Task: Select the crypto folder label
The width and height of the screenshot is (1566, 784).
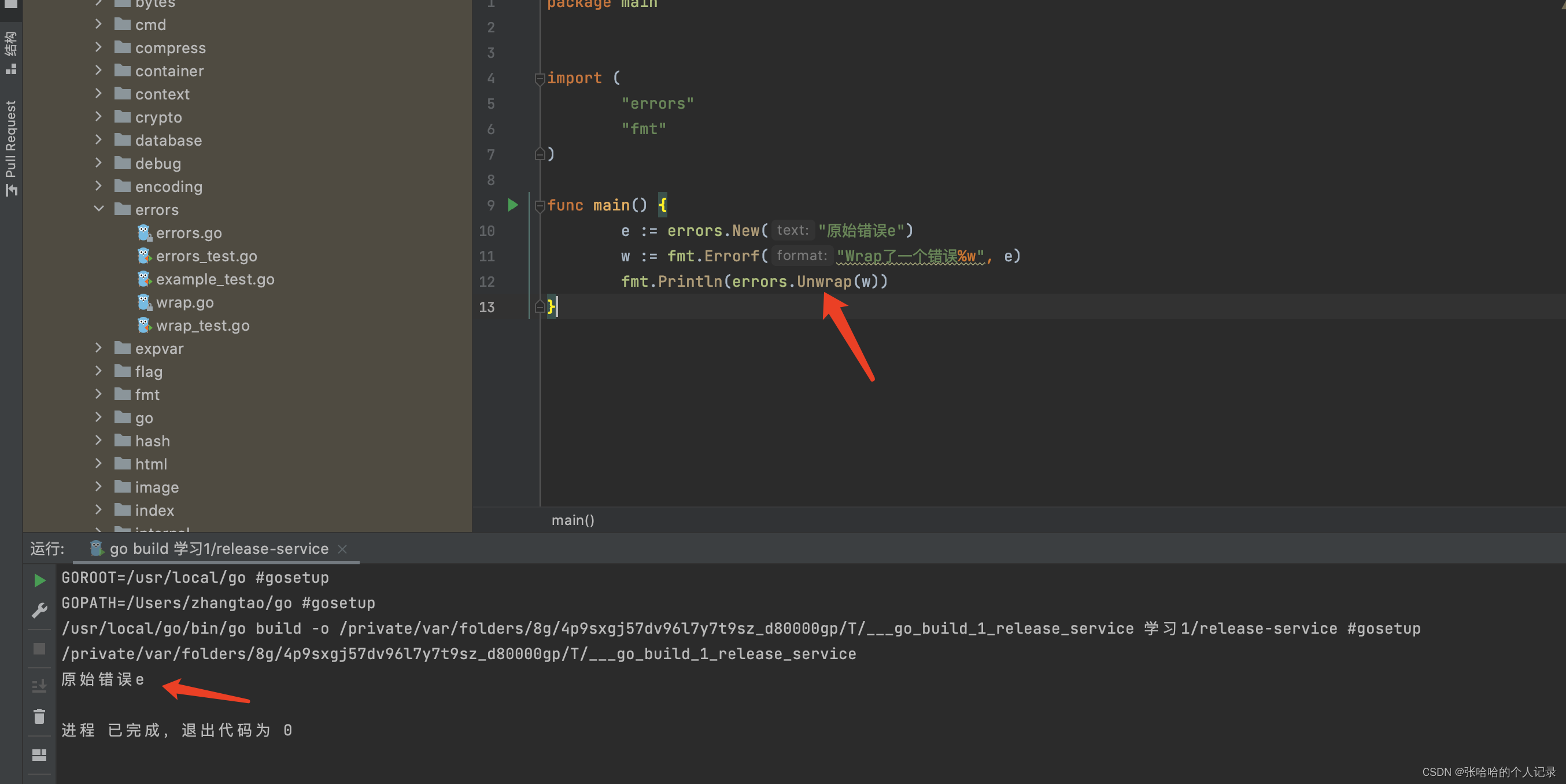Action: (x=158, y=117)
